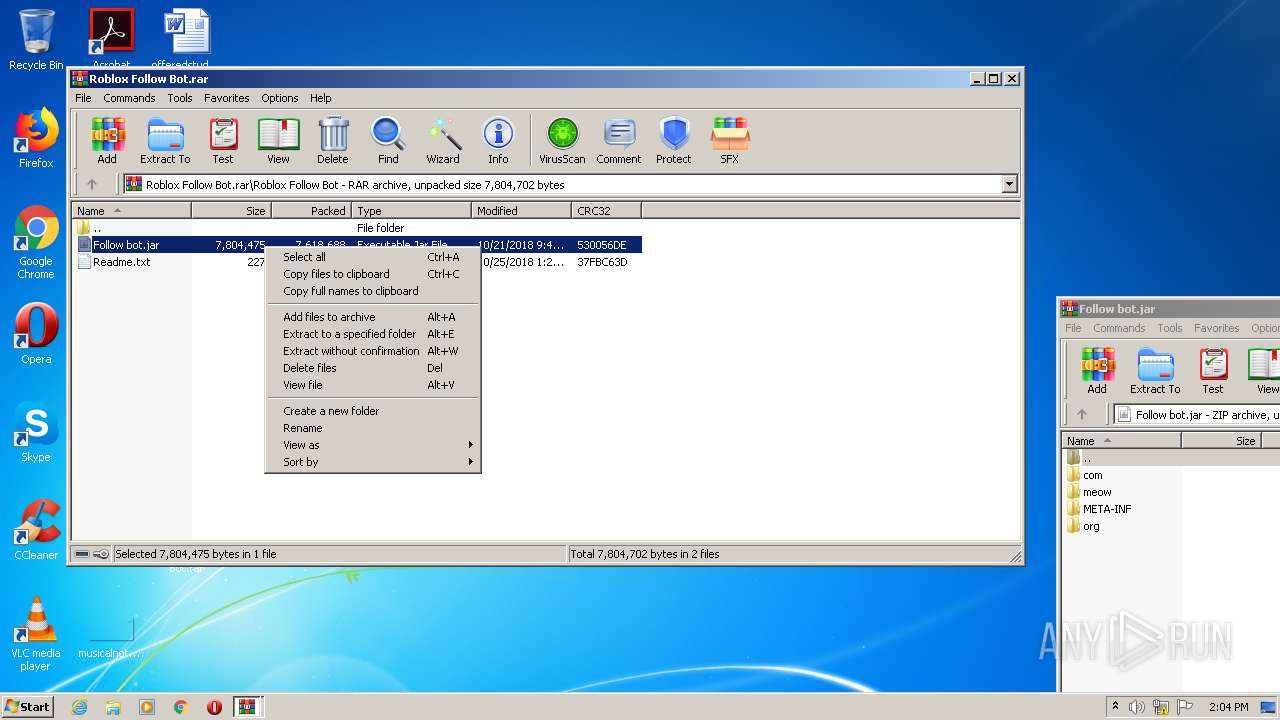Screen dimensions: 1280x720
Task: Go up one level in Roblox Follow Bot.rar
Action: 92,184
